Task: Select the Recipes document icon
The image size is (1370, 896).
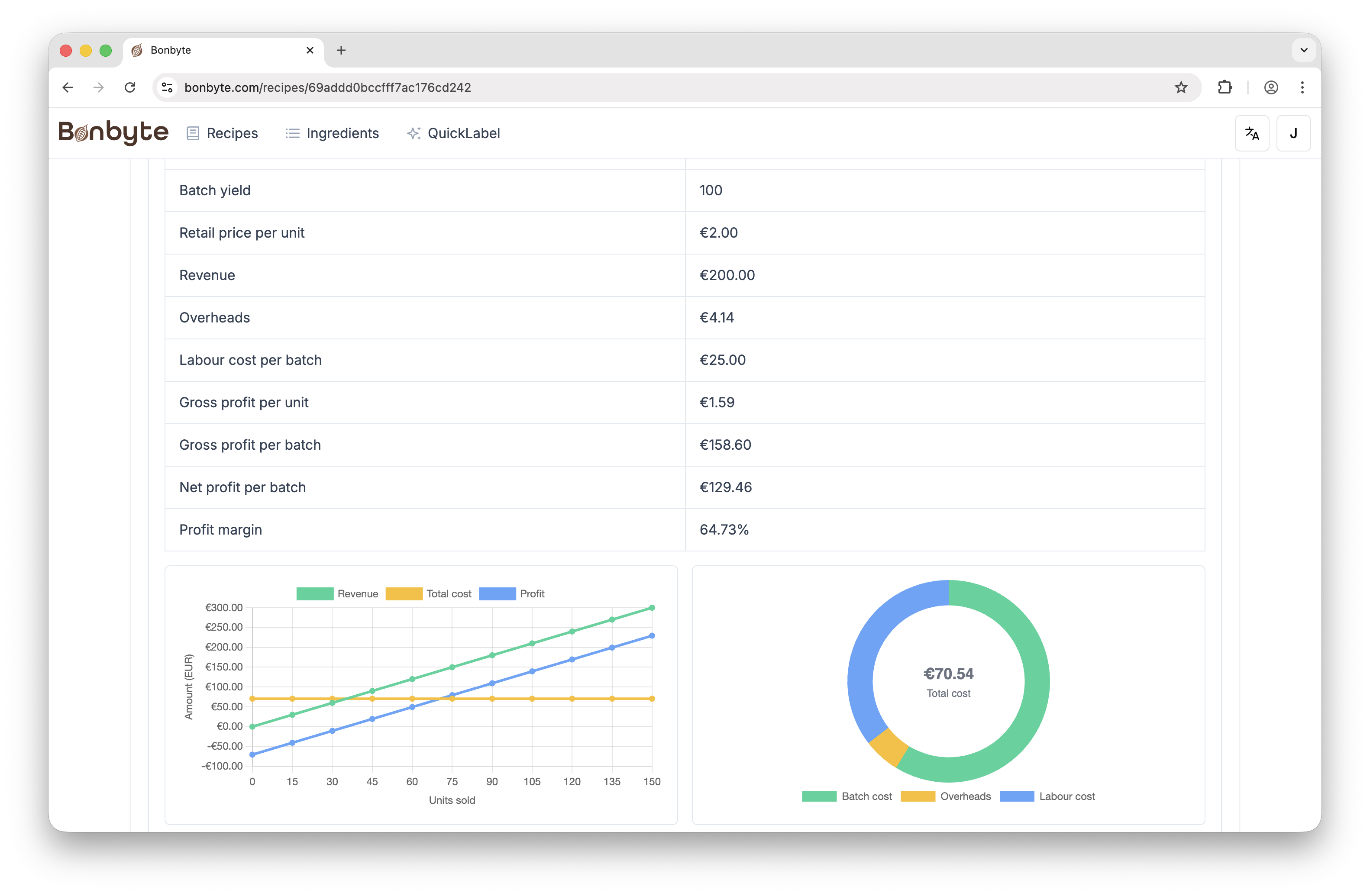Action: pyautogui.click(x=194, y=133)
